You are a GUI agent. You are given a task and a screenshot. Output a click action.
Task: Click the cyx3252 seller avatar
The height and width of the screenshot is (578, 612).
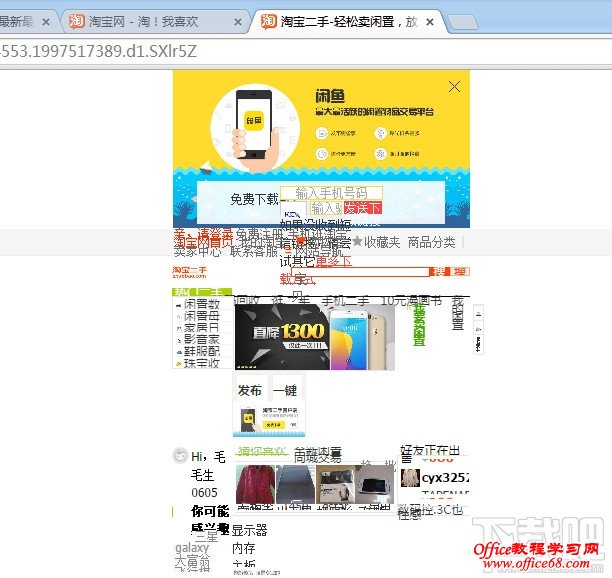pos(410,478)
